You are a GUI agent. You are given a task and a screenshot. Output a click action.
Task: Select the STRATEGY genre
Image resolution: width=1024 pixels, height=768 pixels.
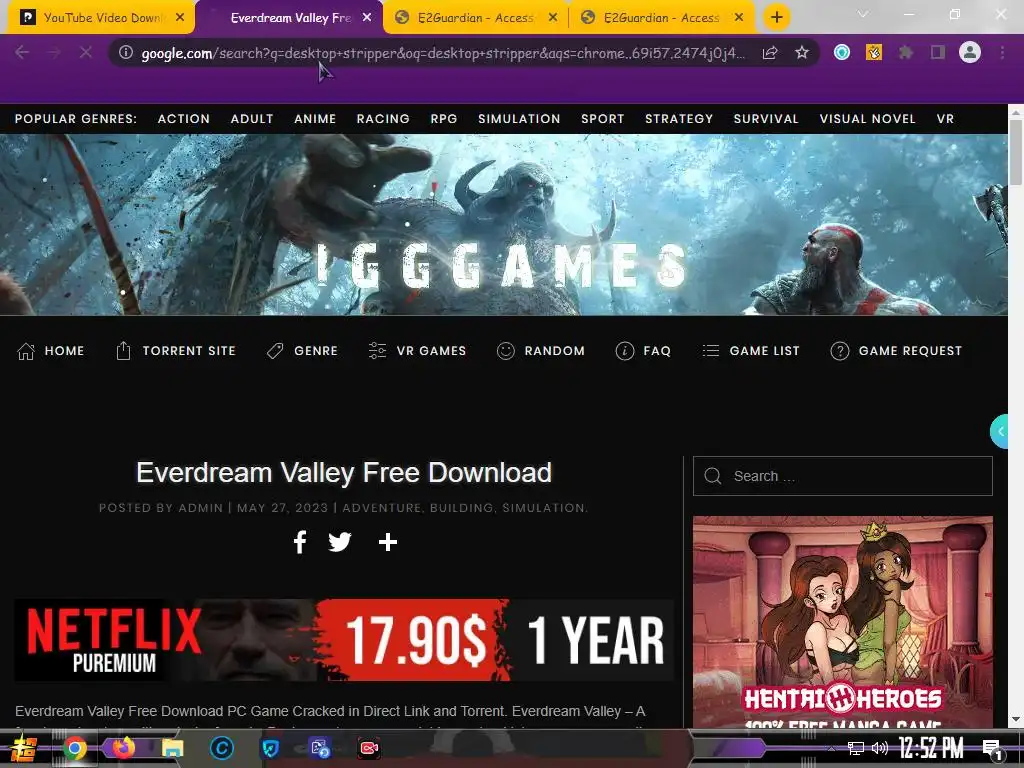pos(679,119)
